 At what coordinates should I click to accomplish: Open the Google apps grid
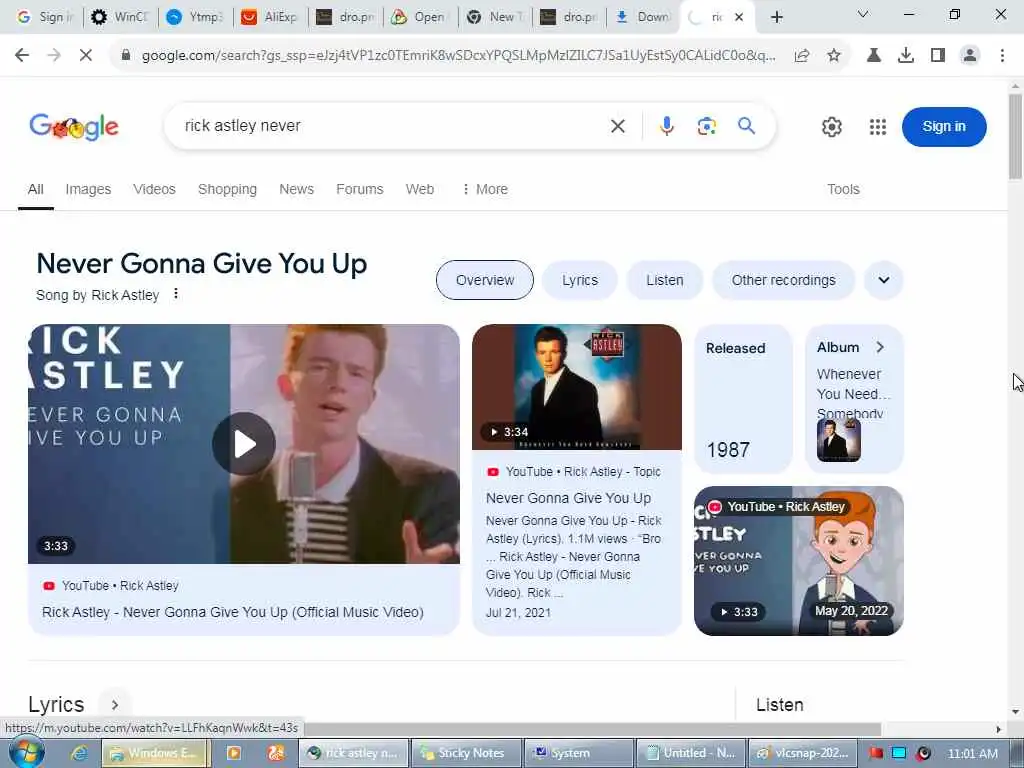tap(878, 127)
